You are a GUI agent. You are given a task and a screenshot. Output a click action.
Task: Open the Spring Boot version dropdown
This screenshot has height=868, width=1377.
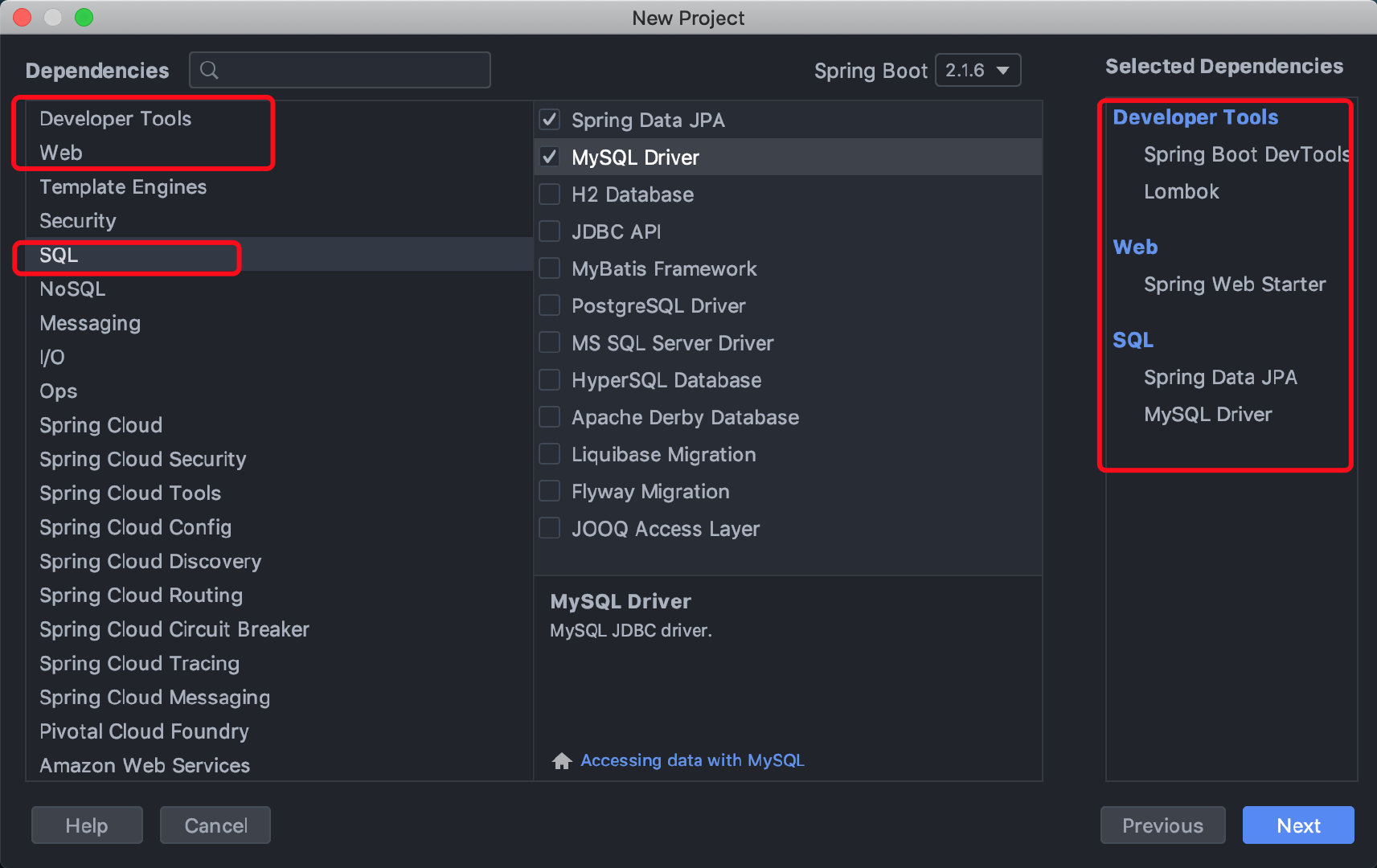[x=977, y=71]
